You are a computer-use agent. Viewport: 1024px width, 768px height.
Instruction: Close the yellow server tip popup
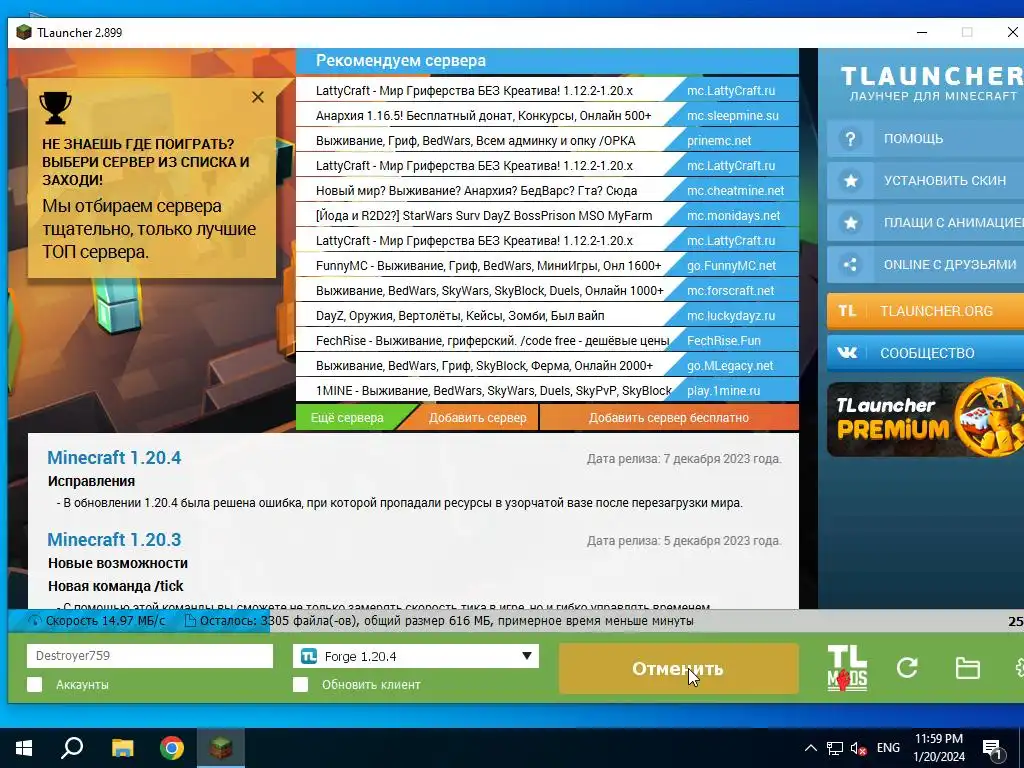tap(258, 97)
